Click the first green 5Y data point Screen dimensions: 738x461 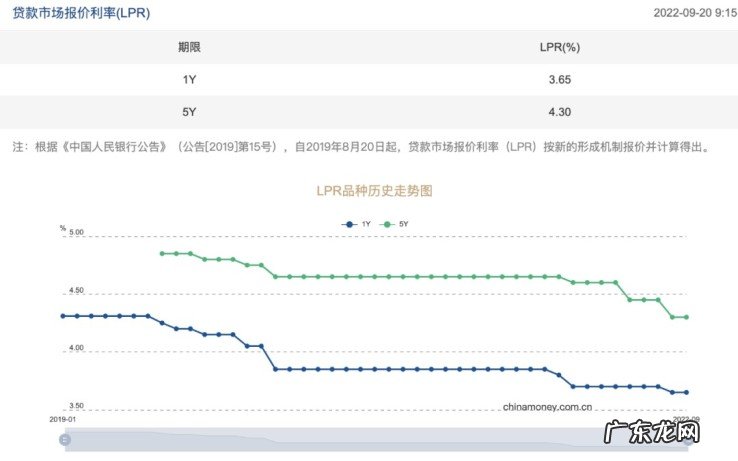[162, 253]
